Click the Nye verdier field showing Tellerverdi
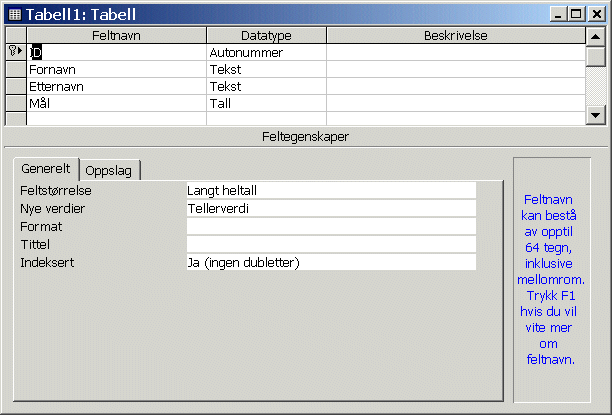612x415 pixels. pos(331,208)
